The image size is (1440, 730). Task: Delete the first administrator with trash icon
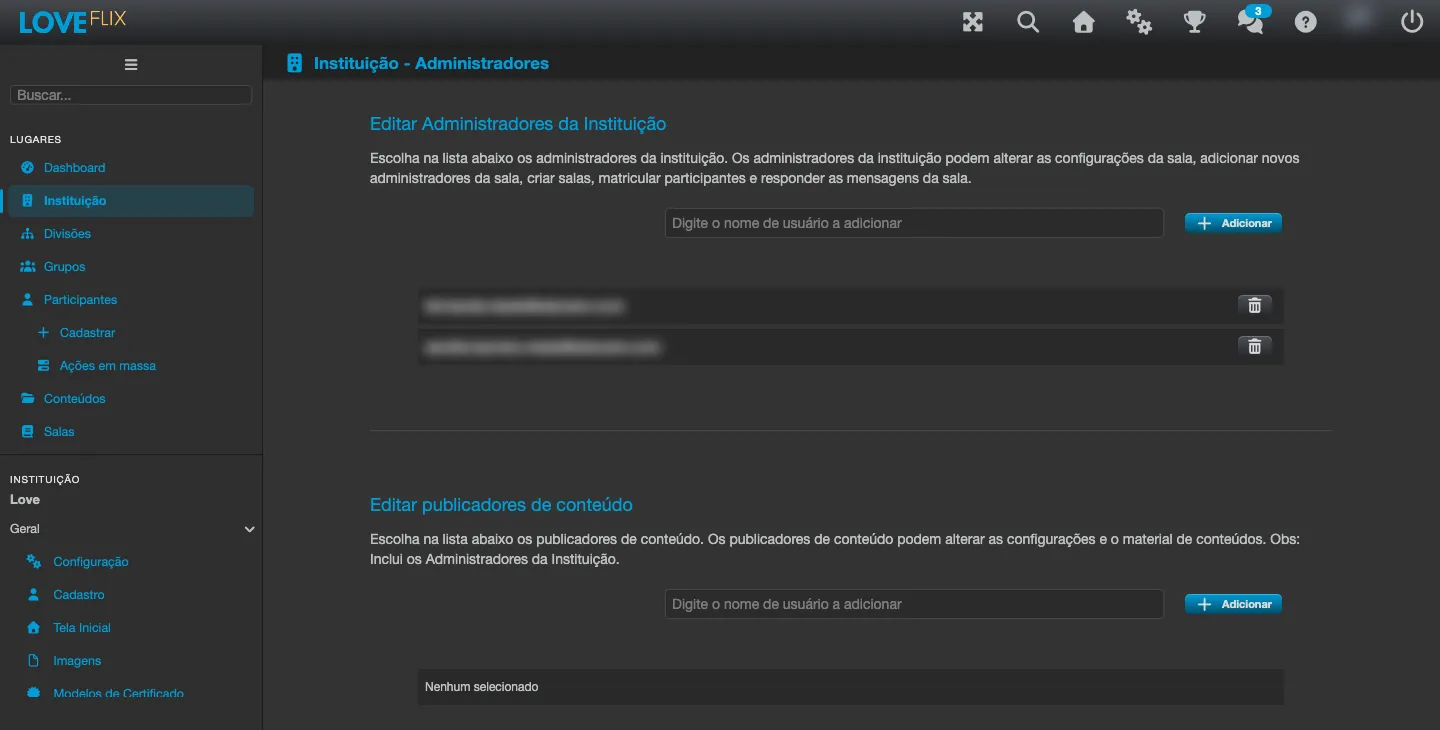pyautogui.click(x=1254, y=305)
